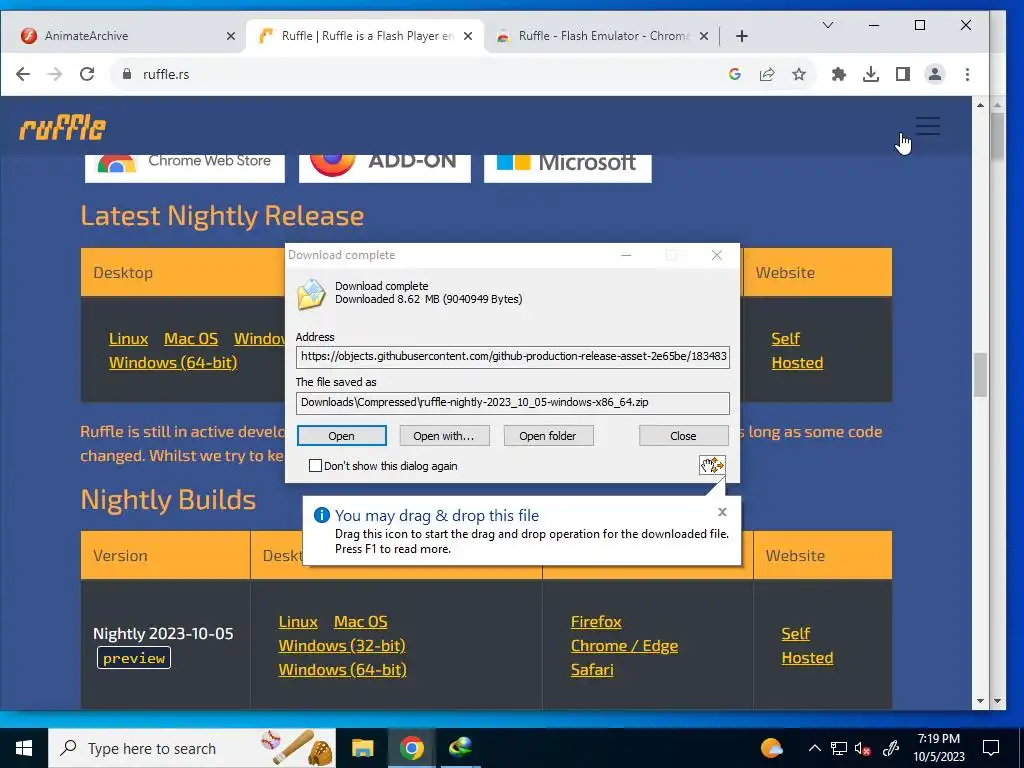Click the preview badge under Nightly 2023-10-05
Screen dimensions: 1024x768
pos(134,658)
